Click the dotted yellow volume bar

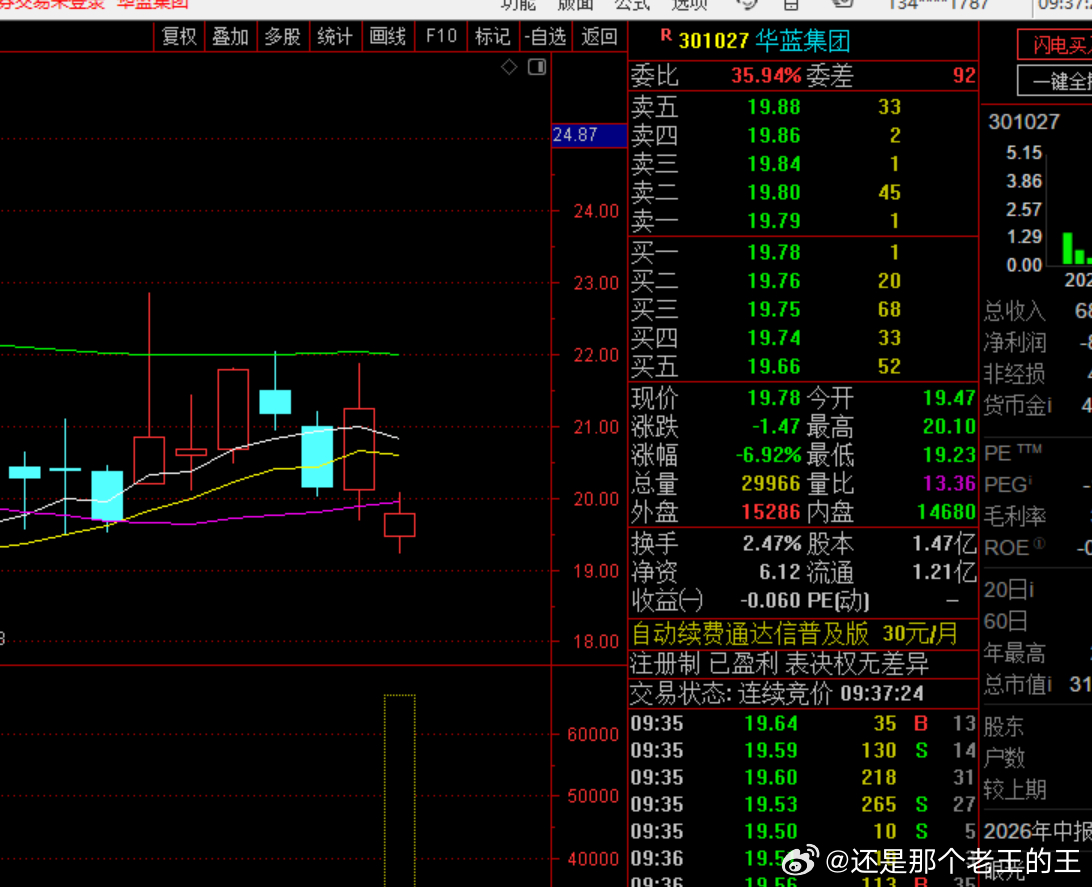coord(400,790)
